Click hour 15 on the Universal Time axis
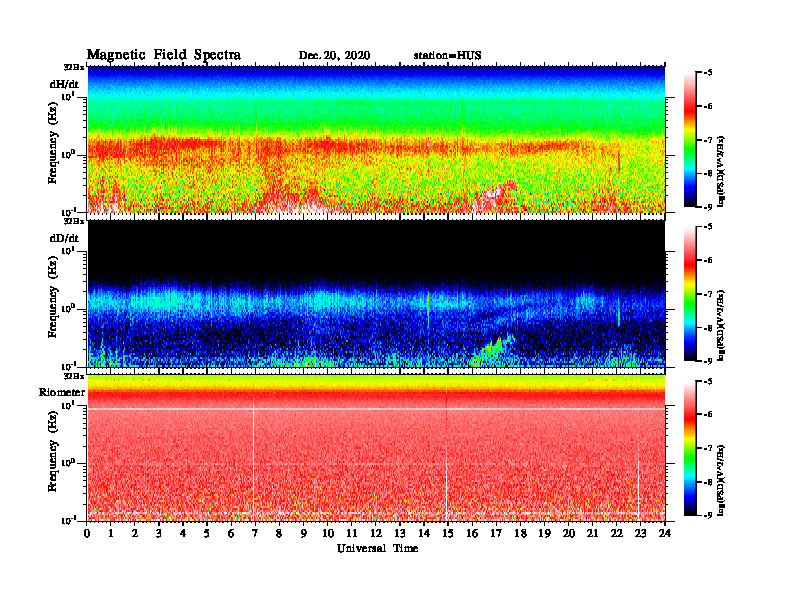Image resolution: width=792 pixels, height=612 pixels. (x=448, y=533)
